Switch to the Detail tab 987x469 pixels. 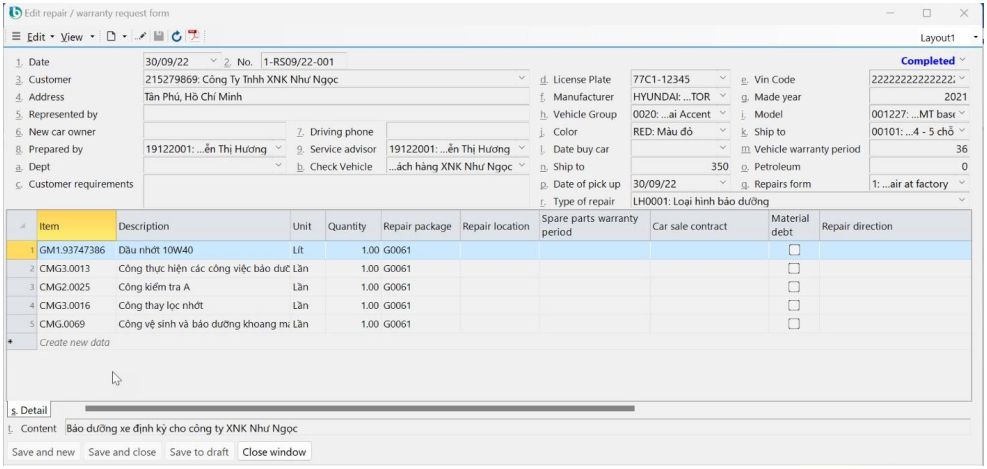[29, 410]
